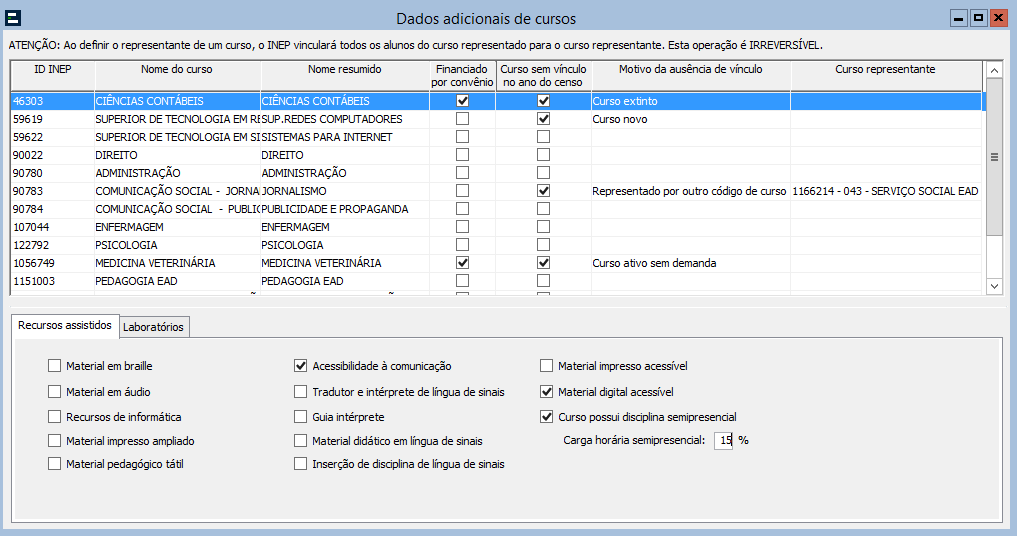Image resolution: width=1017 pixels, height=536 pixels.
Task: Uncheck Acessibilidade à comunicação
Action: [x=301, y=366]
